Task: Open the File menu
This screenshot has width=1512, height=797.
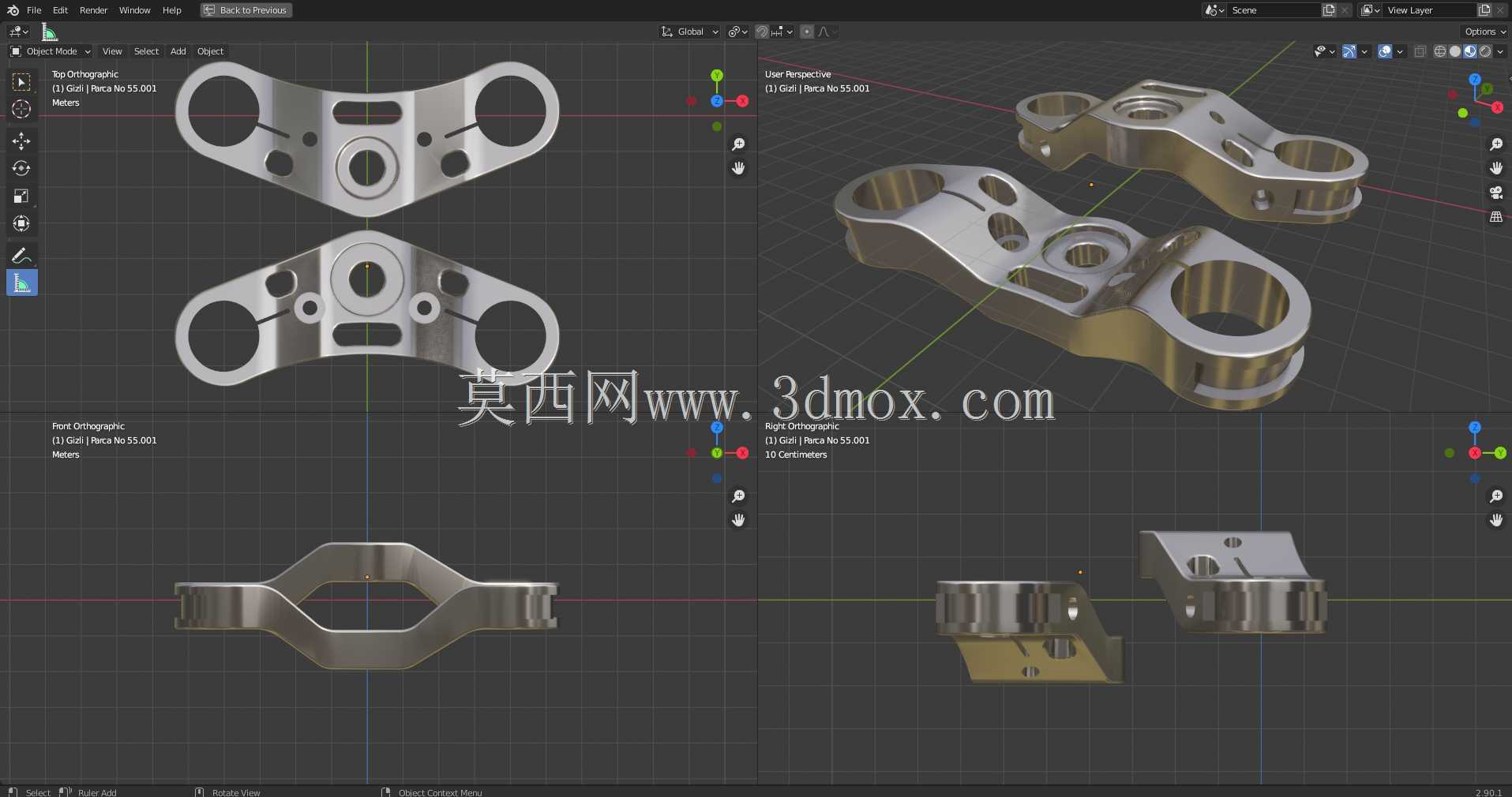Action: (x=34, y=10)
